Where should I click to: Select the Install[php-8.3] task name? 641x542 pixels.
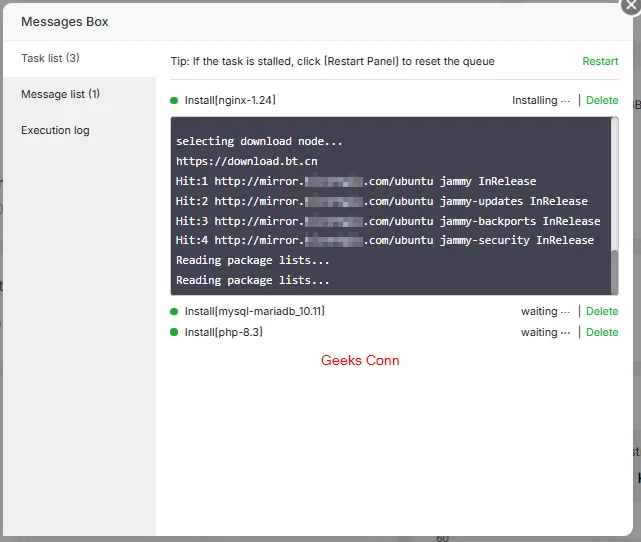click(x=223, y=332)
